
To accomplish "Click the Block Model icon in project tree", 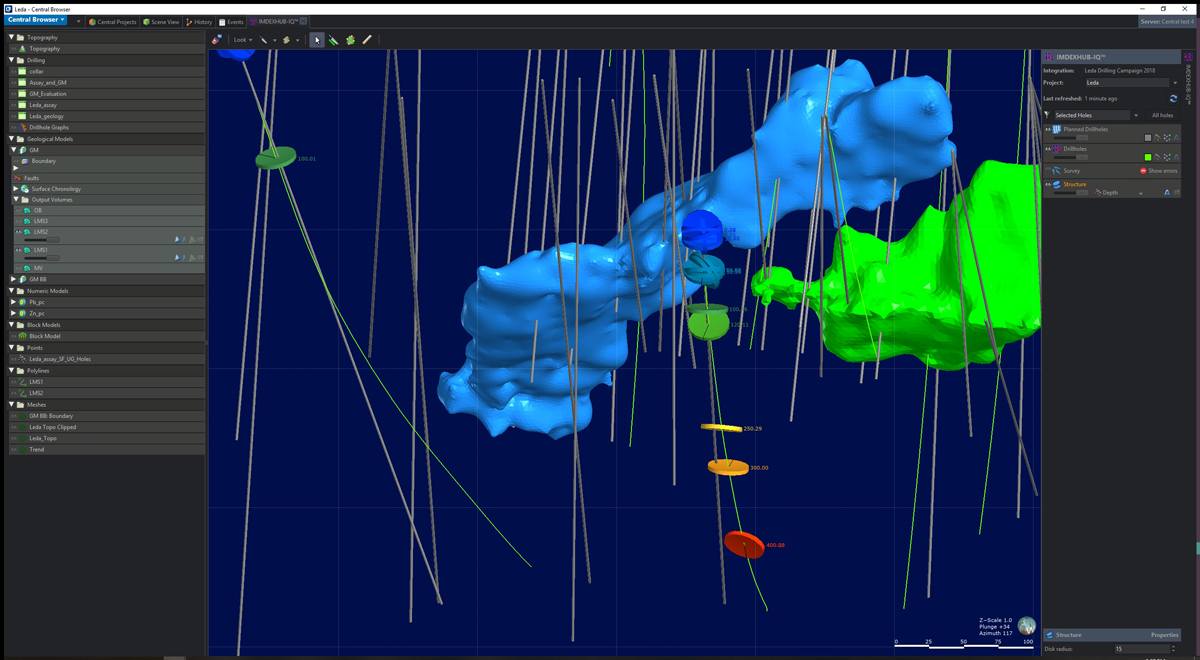I will pyautogui.click(x=22, y=336).
